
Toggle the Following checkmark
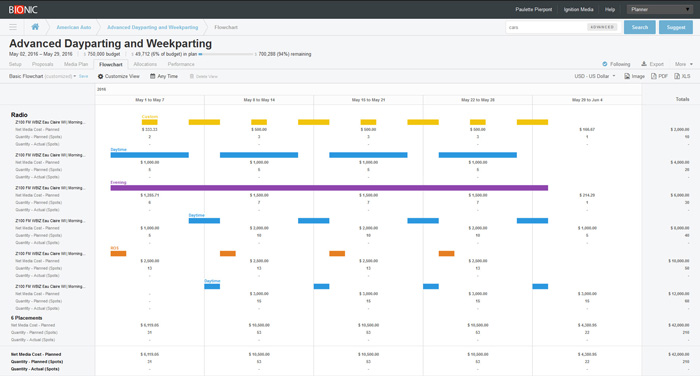pos(605,64)
